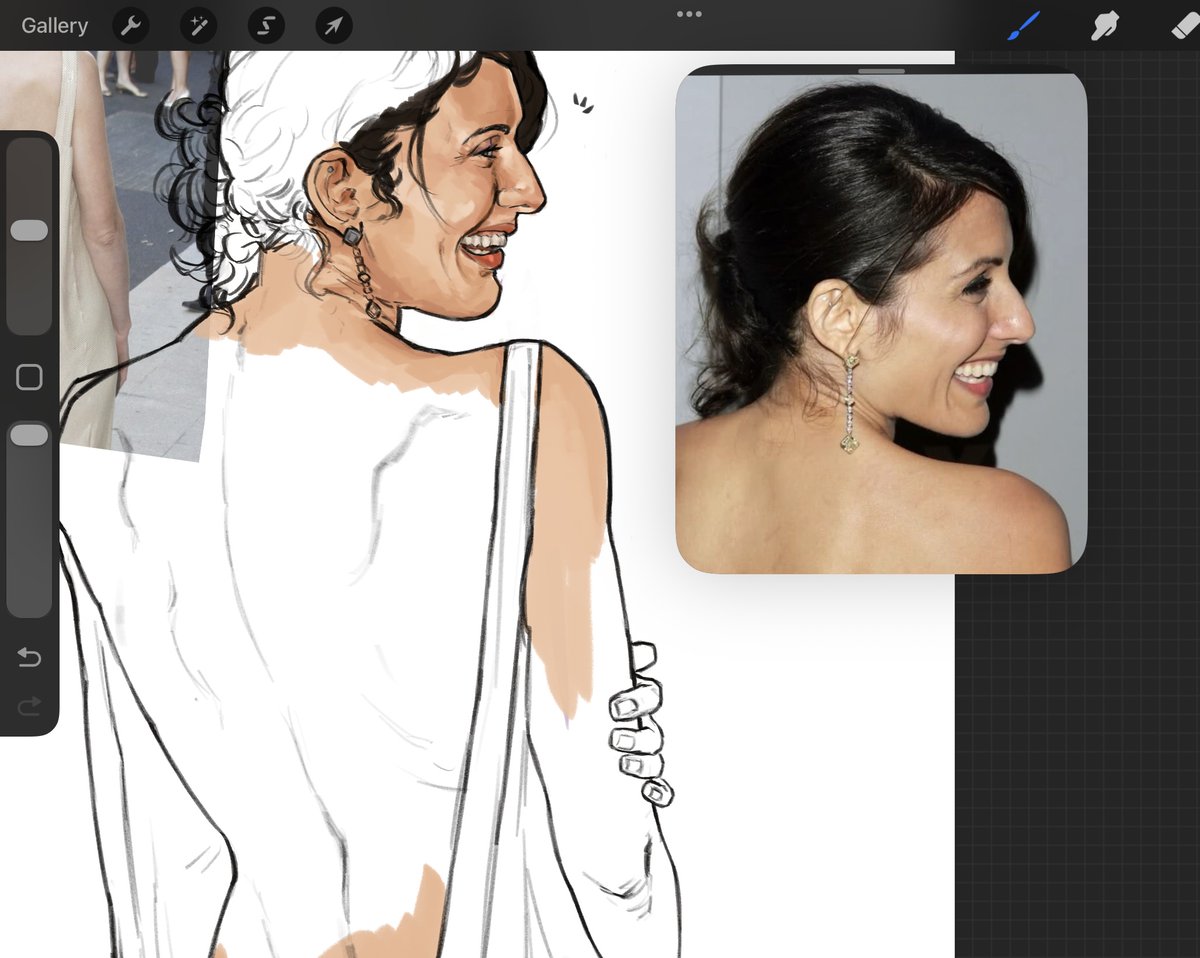This screenshot has width=1200, height=958.
Task: Open fullscreen options with the top ellipsis
Action: (689, 14)
